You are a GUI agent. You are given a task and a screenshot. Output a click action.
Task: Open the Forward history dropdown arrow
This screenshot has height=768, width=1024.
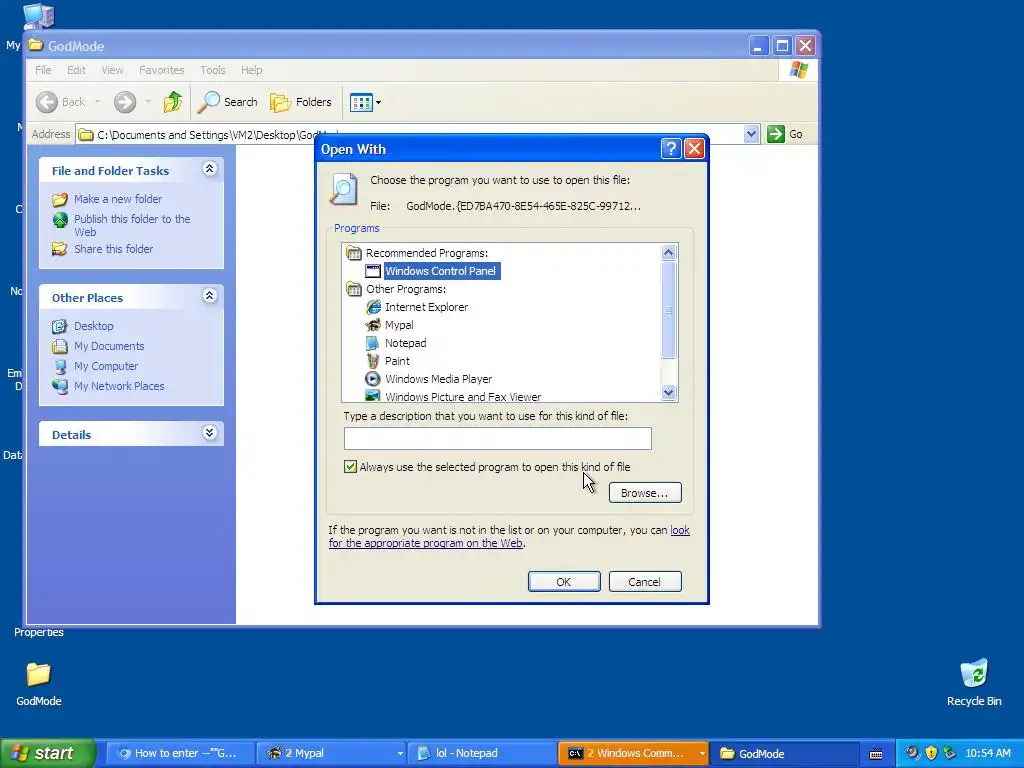pos(148,102)
